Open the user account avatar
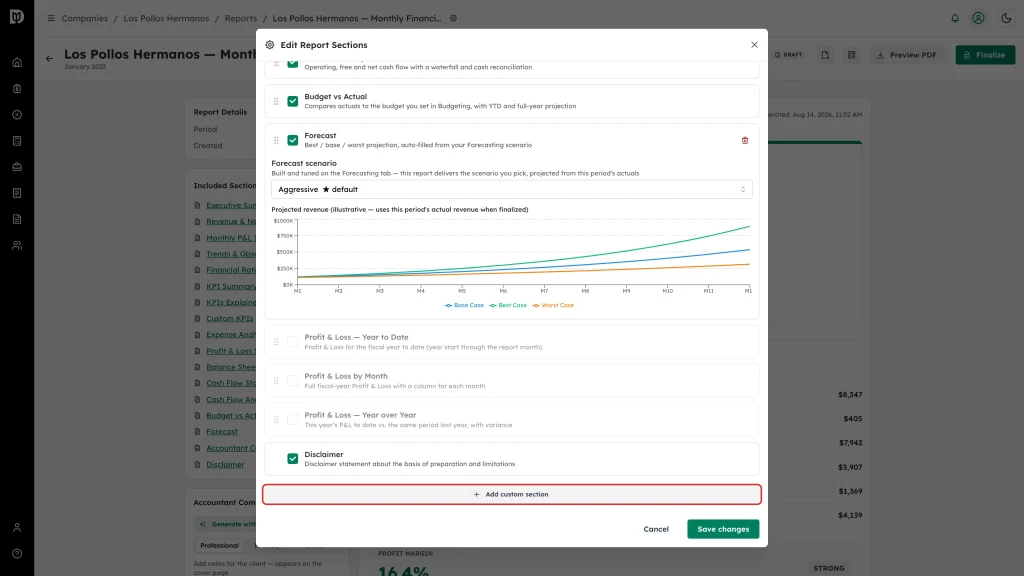This screenshot has height=576, width=1024. (x=978, y=18)
